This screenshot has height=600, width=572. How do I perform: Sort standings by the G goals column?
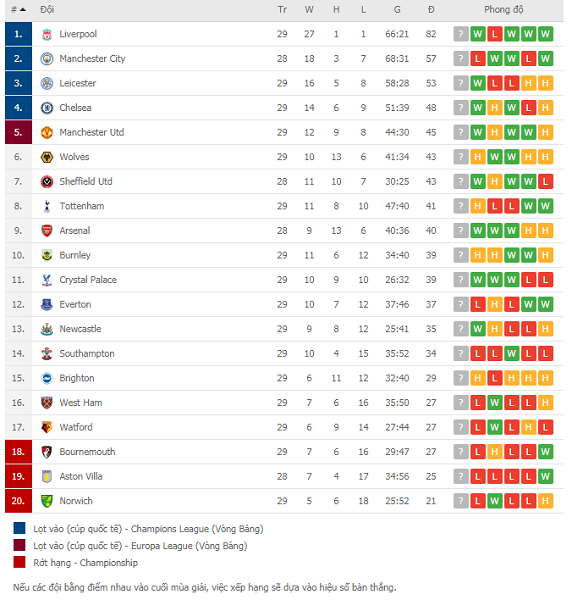(397, 10)
